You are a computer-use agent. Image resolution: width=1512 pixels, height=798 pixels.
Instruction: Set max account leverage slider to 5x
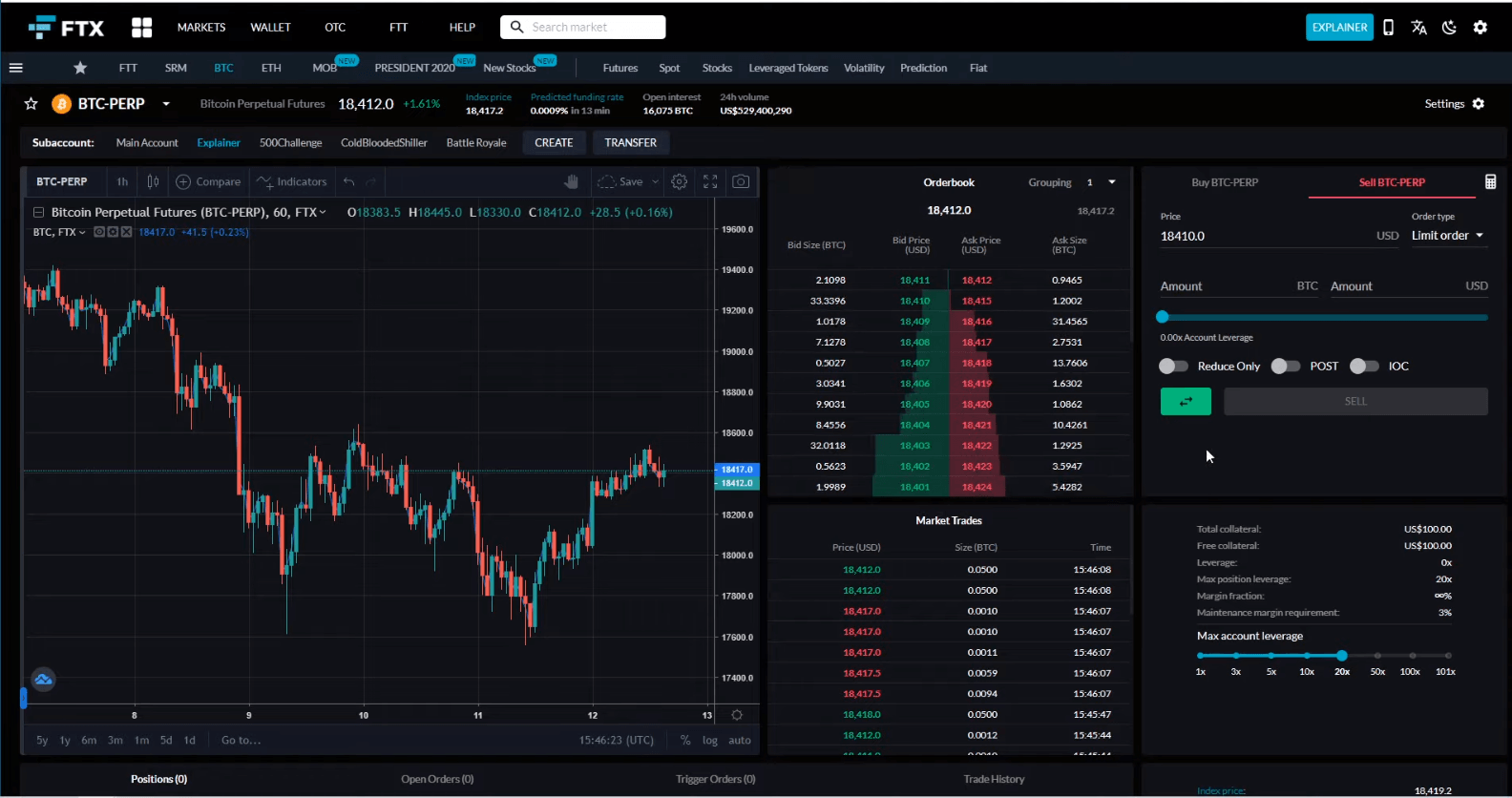(x=1271, y=656)
